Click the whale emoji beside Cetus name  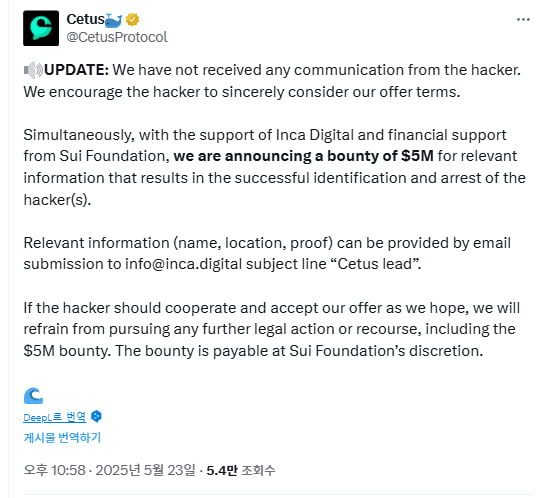pyautogui.click(x=114, y=20)
